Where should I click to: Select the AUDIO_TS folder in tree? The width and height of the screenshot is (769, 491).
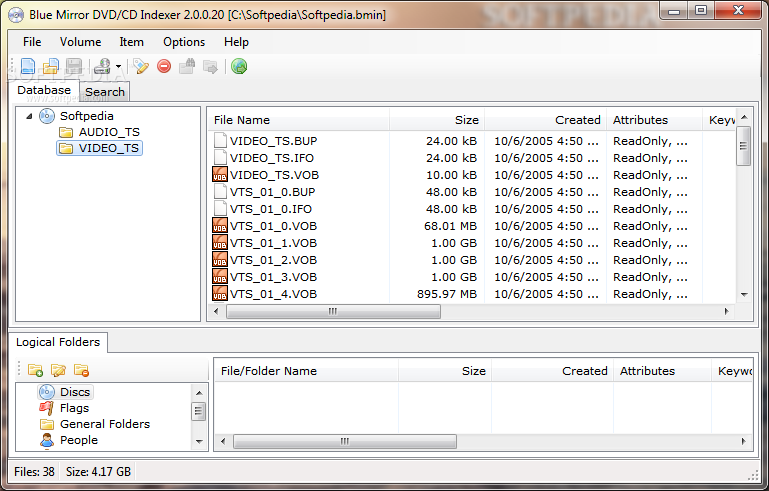[x=109, y=132]
